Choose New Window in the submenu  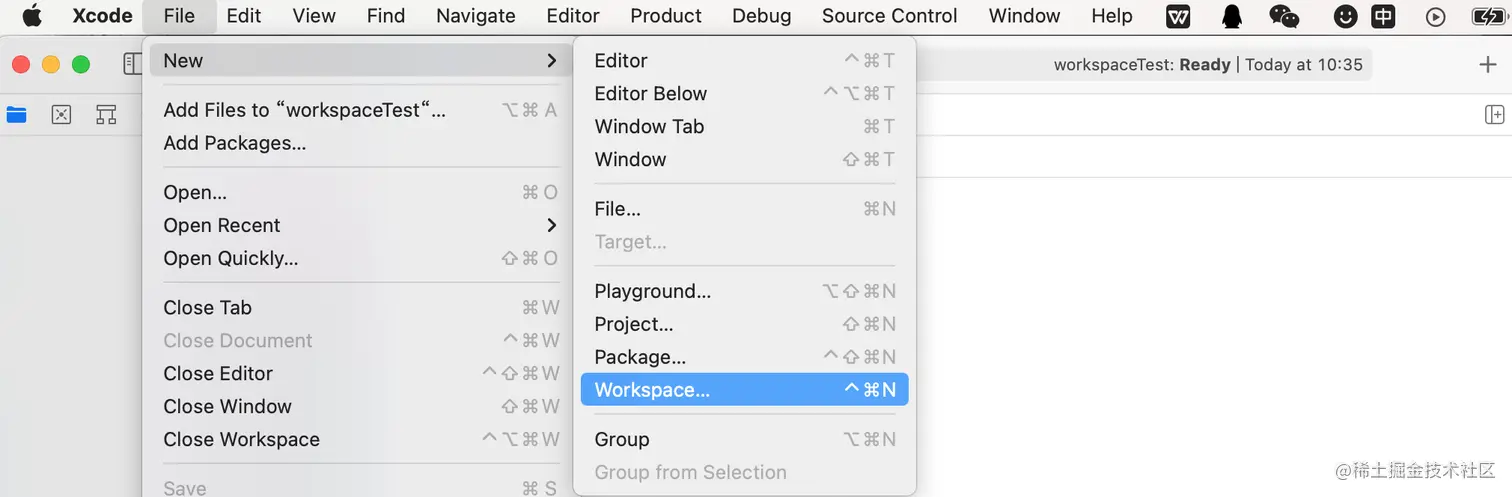pyautogui.click(x=744, y=160)
